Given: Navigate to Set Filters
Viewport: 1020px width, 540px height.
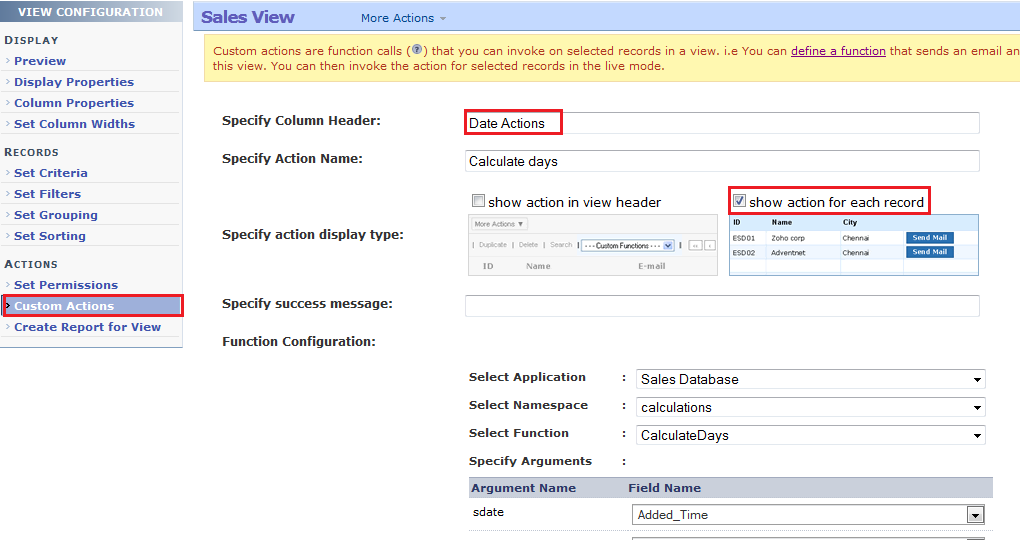Looking at the screenshot, I should click(47, 194).
